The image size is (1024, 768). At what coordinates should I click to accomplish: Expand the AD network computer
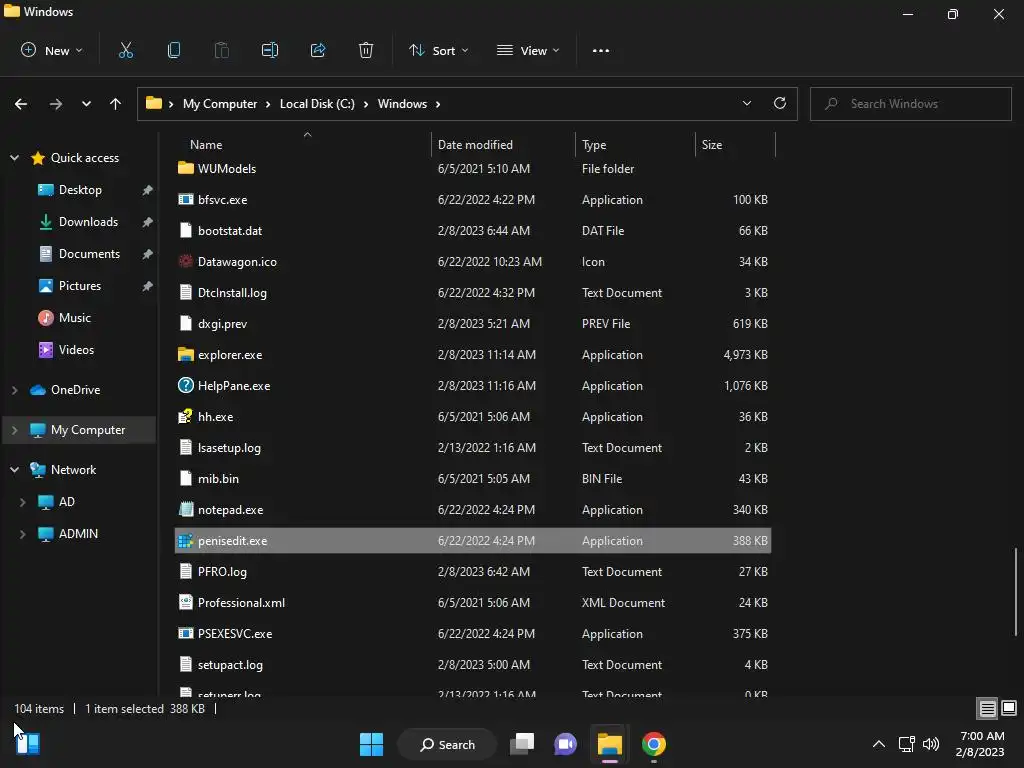22,502
